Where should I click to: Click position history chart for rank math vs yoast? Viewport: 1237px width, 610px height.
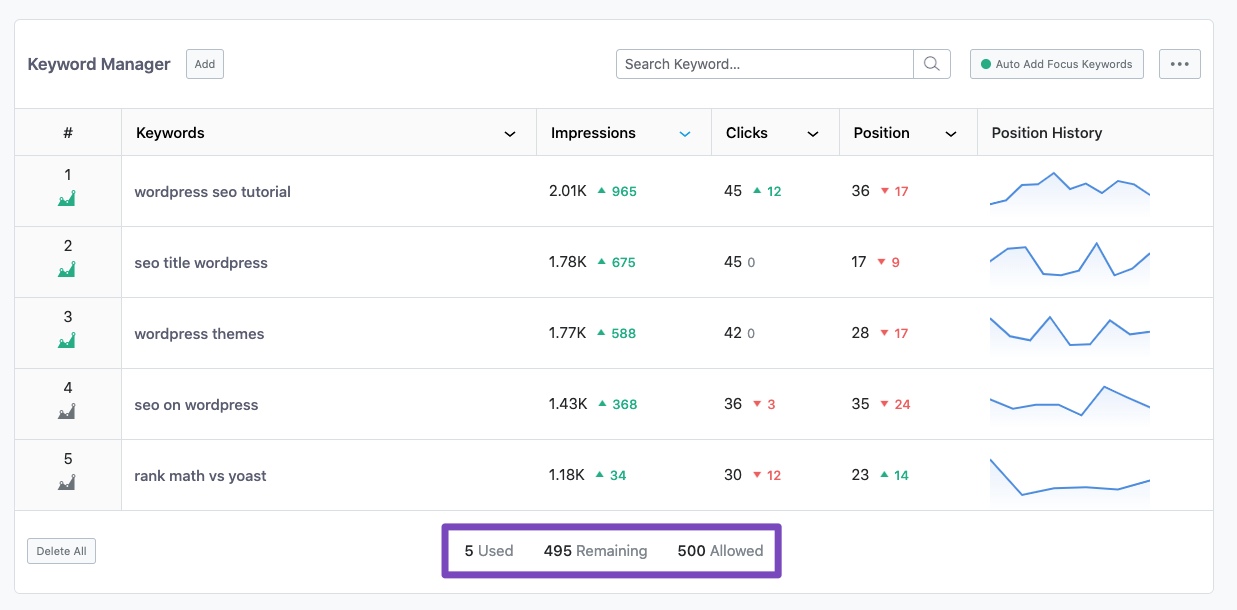point(1070,478)
